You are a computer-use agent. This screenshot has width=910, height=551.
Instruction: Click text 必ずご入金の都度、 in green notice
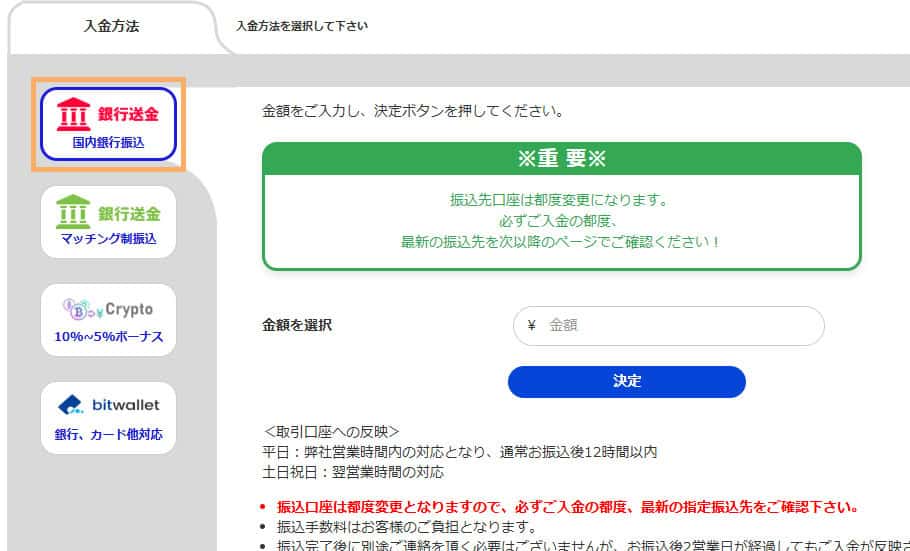[561, 221]
